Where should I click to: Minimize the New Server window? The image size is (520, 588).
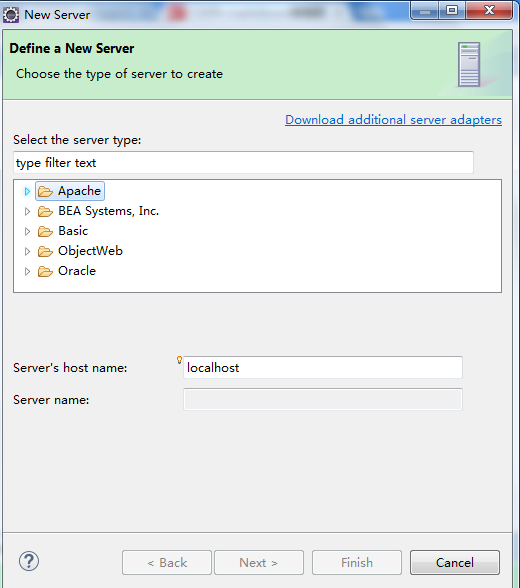tap(424, 10)
